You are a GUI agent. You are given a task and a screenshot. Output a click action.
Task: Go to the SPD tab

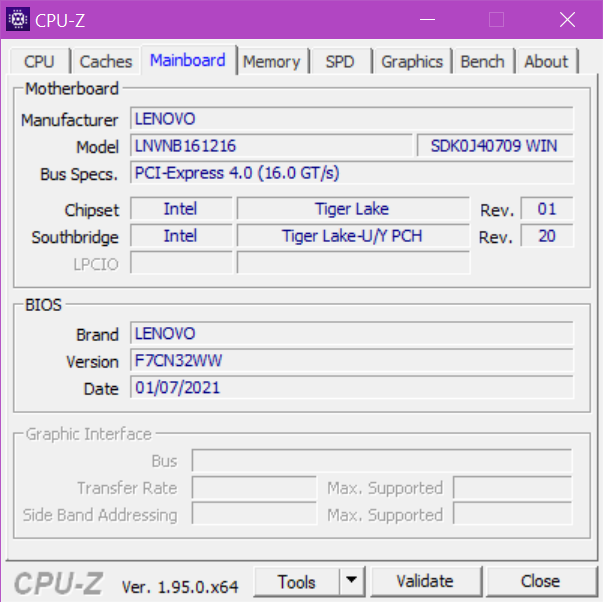[340, 62]
